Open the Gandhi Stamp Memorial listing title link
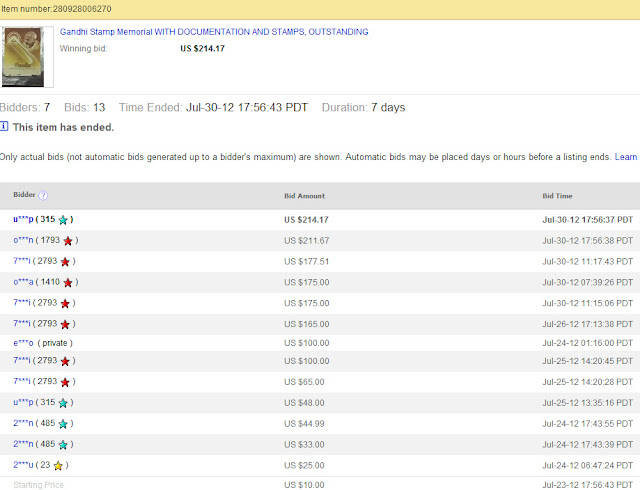The image size is (640, 490). (x=214, y=32)
